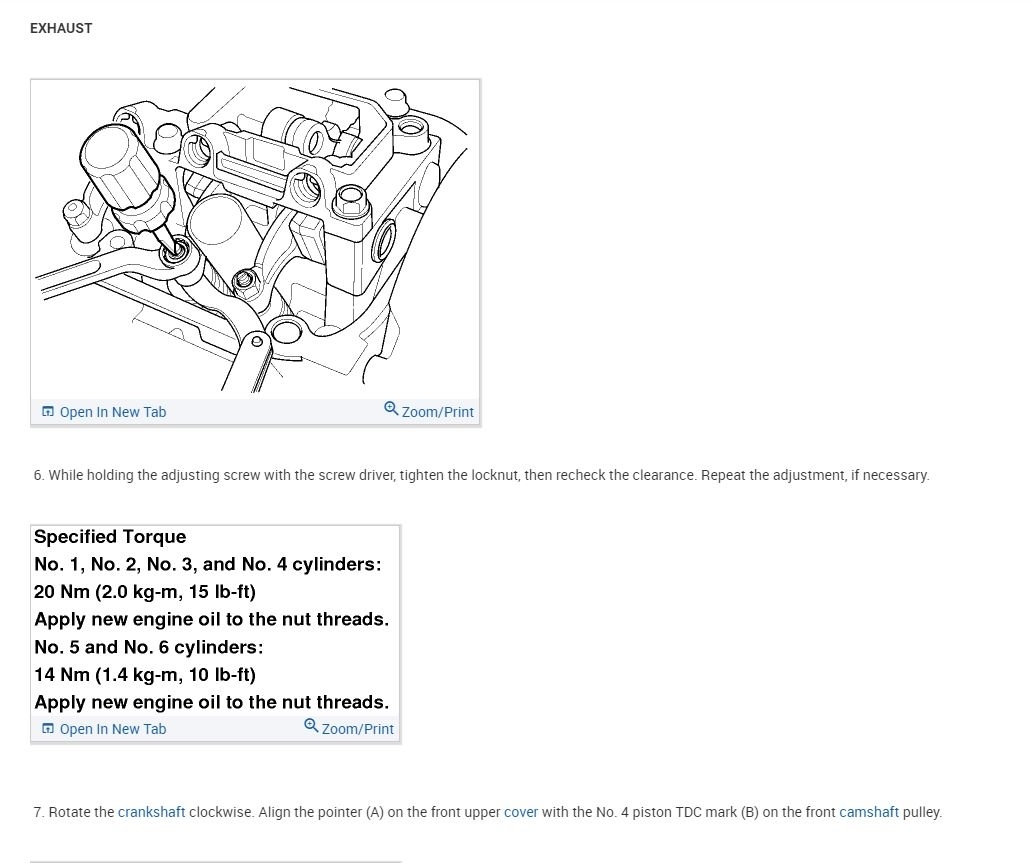The image size is (1030, 863).
Task: Click the 'Specified Torque' heading in the table
Action: click(110, 537)
